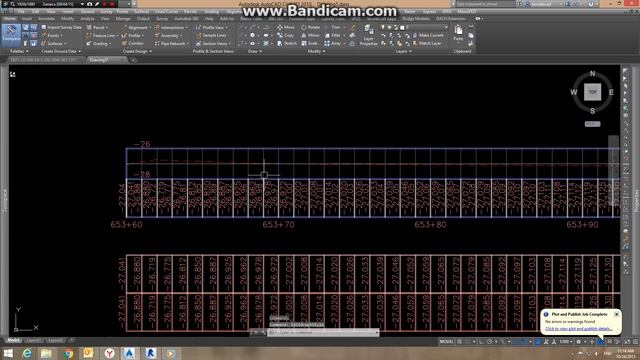
Task: Open the Feature Line dropdown
Action: [x=102, y=36]
